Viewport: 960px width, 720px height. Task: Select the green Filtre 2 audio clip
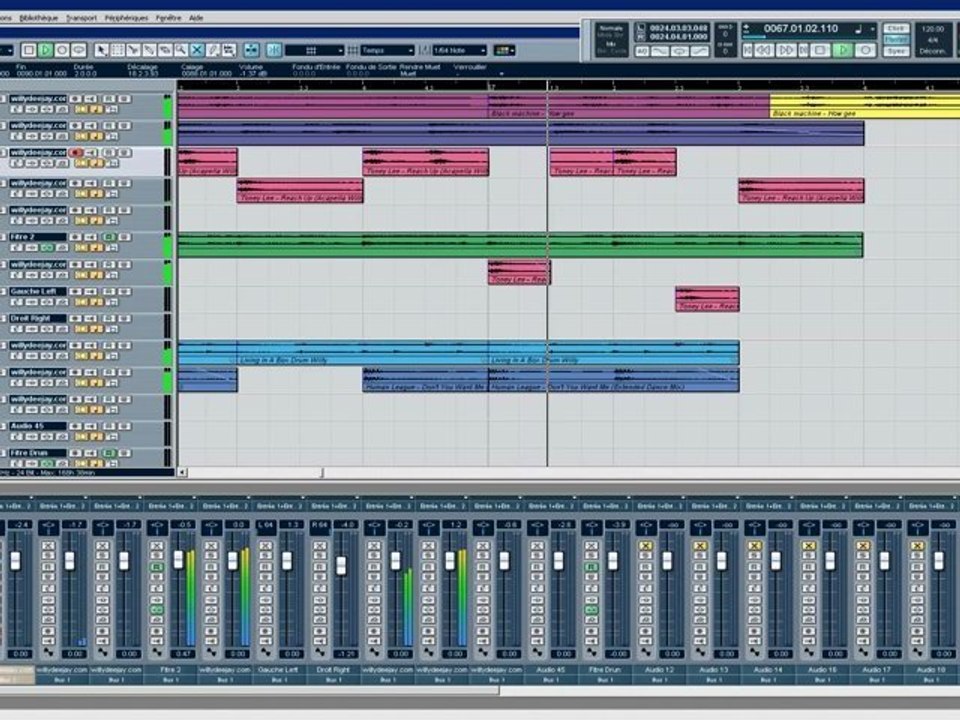click(x=520, y=245)
